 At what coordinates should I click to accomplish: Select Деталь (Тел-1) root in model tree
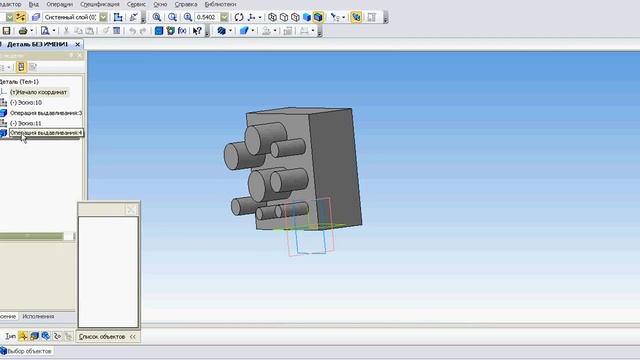19,82
